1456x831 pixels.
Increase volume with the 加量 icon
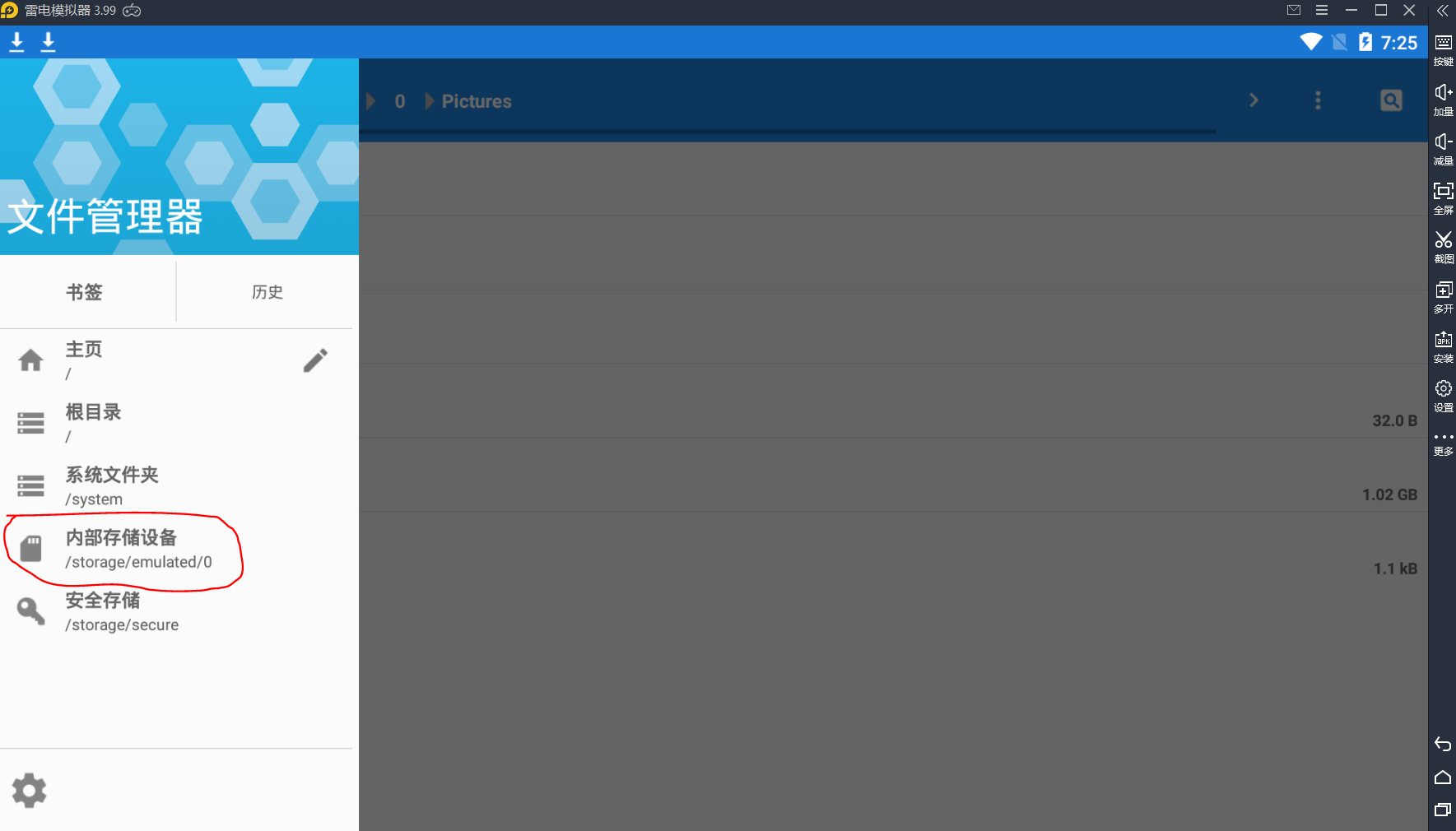[x=1443, y=98]
